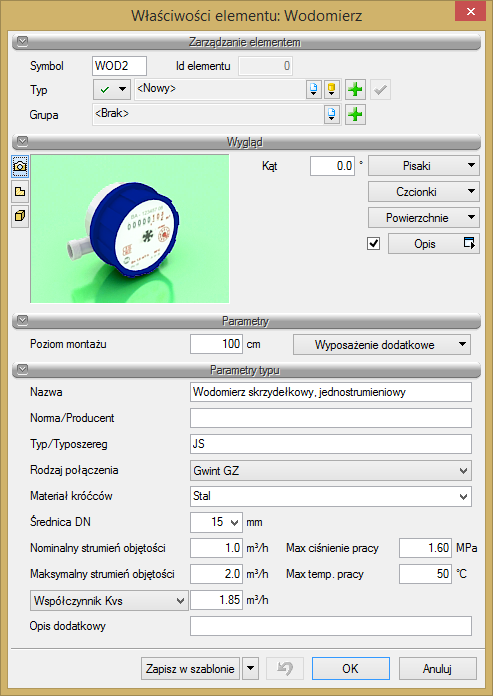
Task: Toggle the Opis description checkbox
Action: [x=374, y=244]
